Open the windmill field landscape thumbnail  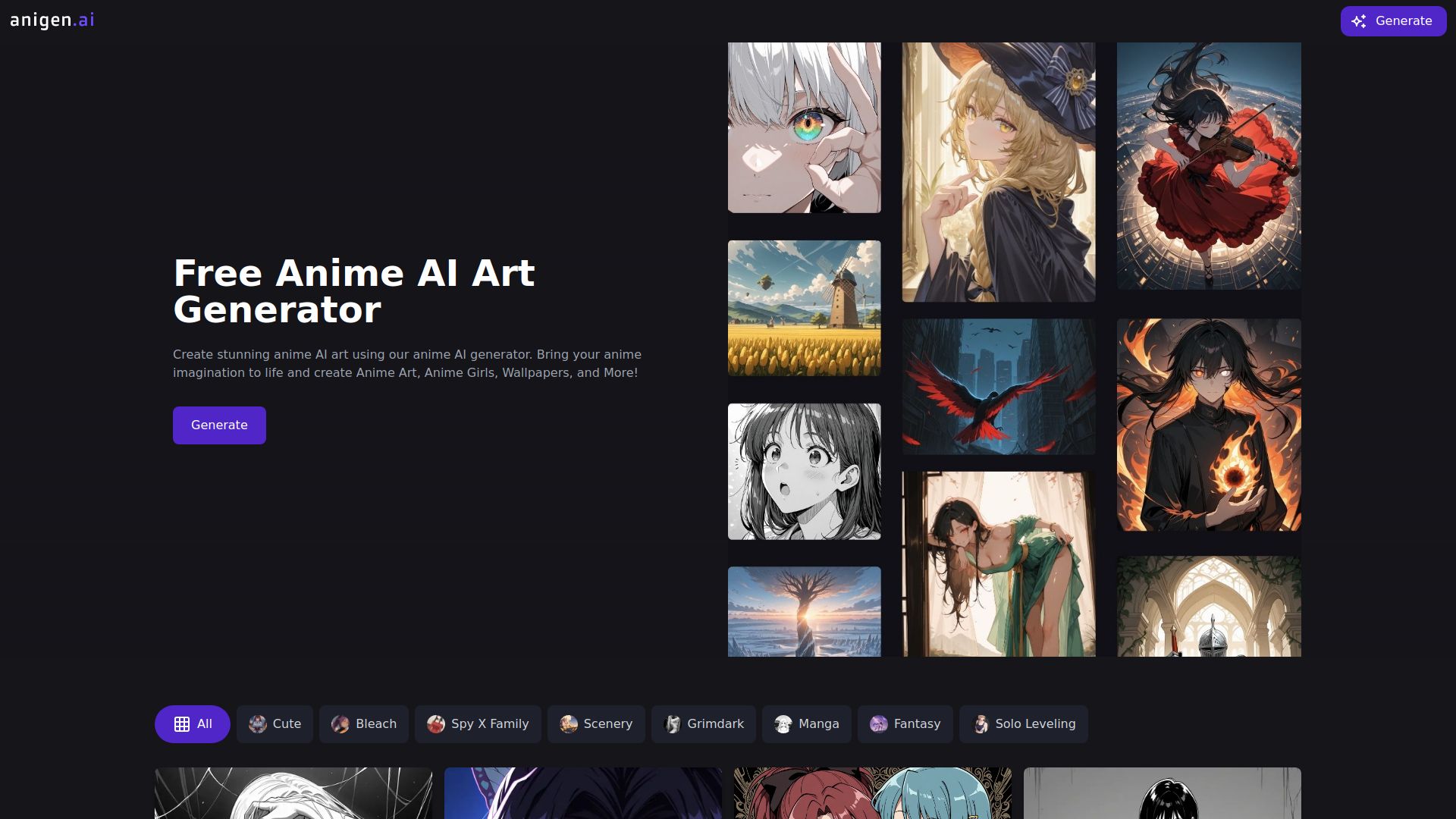(804, 308)
